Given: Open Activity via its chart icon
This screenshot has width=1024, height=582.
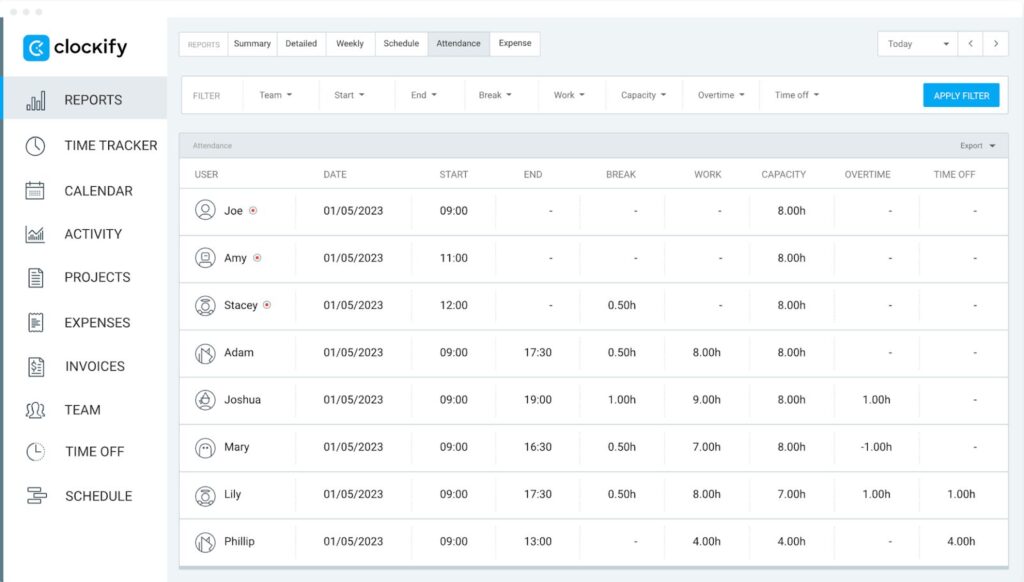Looking at the screenshot, I should [x=36, y=235].
